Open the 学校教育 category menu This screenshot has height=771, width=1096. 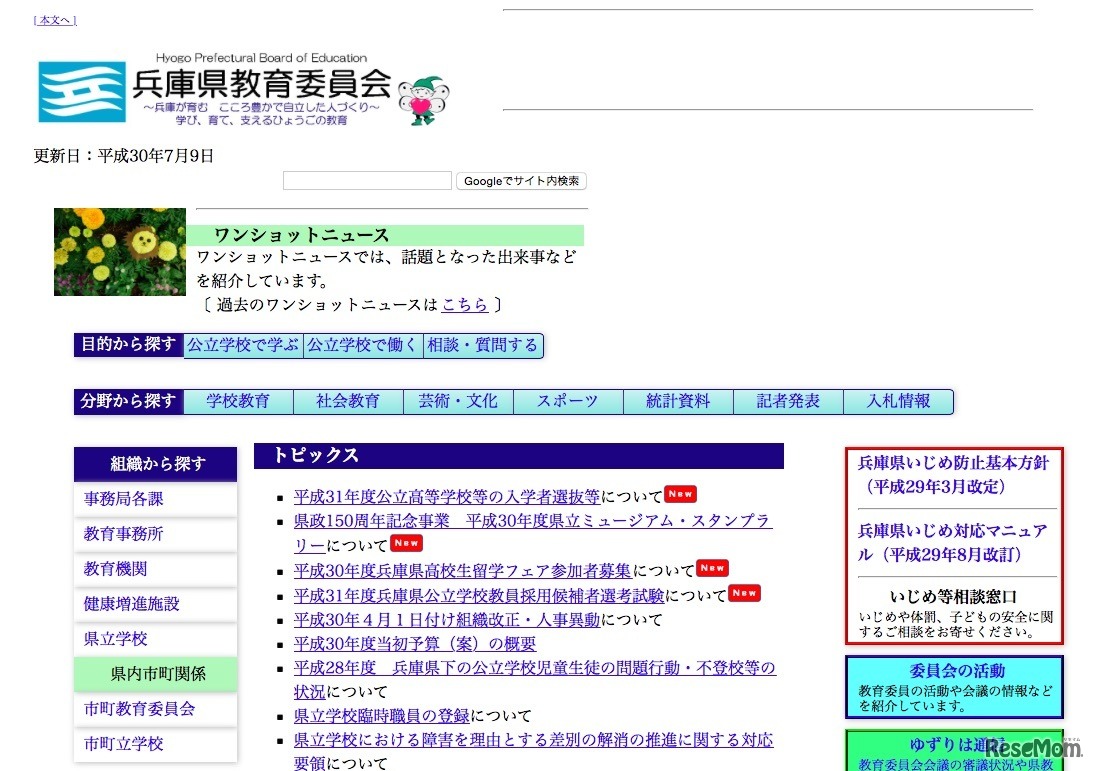[x=238, y=401]
